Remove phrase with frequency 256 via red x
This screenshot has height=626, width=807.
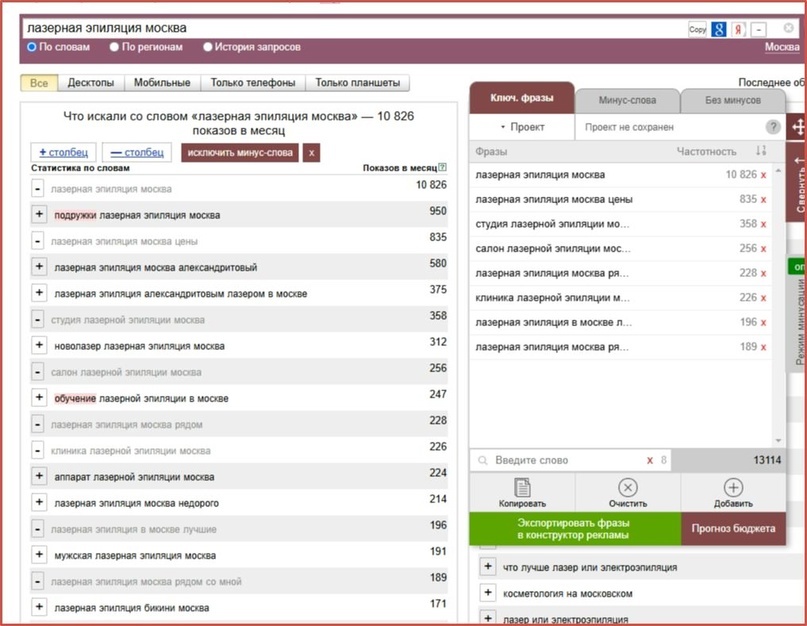(763, 249)
